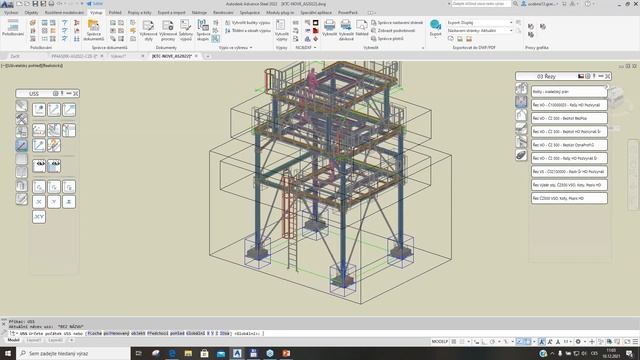Expand the Vykreslit panel launcher arrow
The height and width of the screenshot is (360, 640).
click(x=423, y=48)
